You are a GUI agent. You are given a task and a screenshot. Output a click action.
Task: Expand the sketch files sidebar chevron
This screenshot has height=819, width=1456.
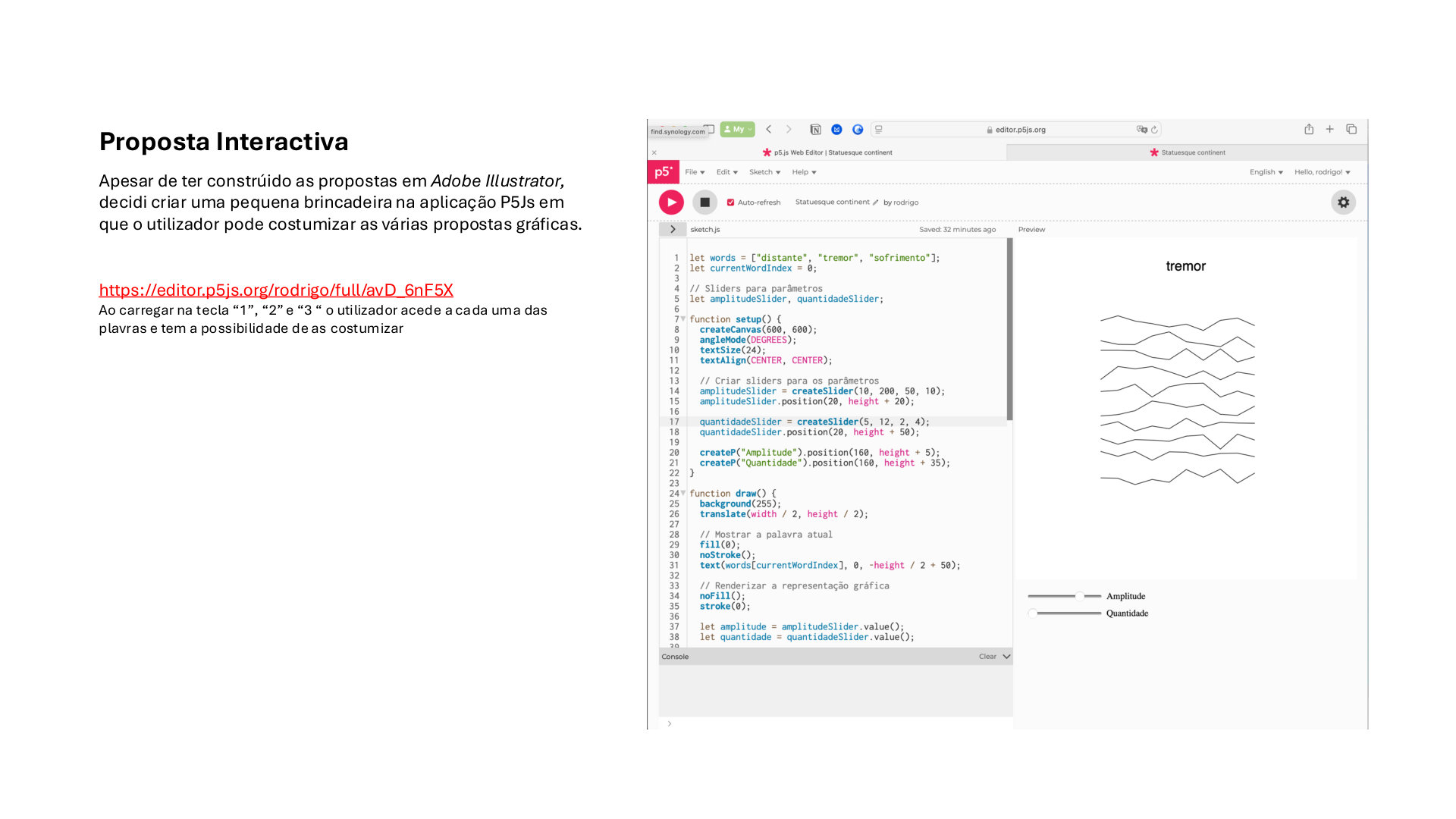673,229
